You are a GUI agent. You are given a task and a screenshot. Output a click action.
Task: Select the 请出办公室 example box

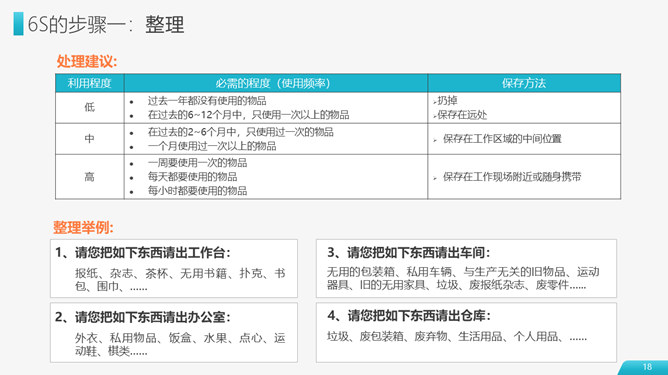click(174, 333)
